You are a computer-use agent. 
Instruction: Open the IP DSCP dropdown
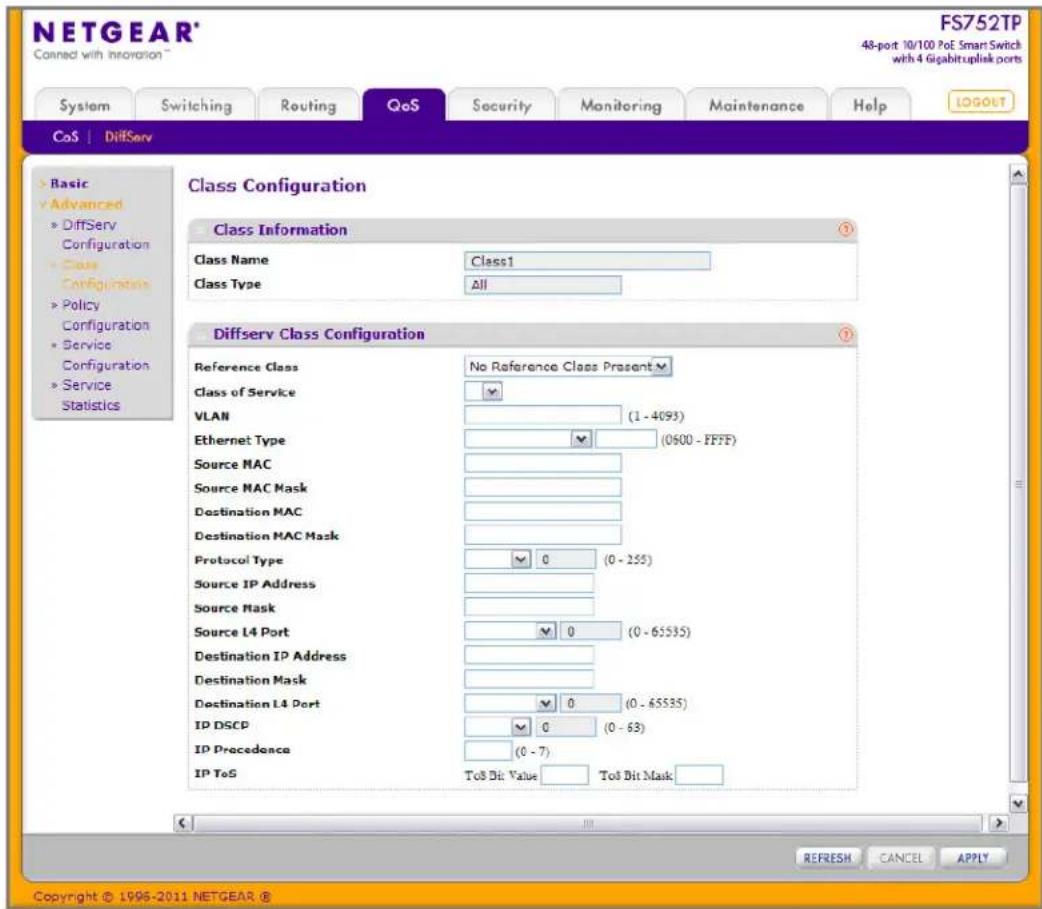tap(497, 727)
